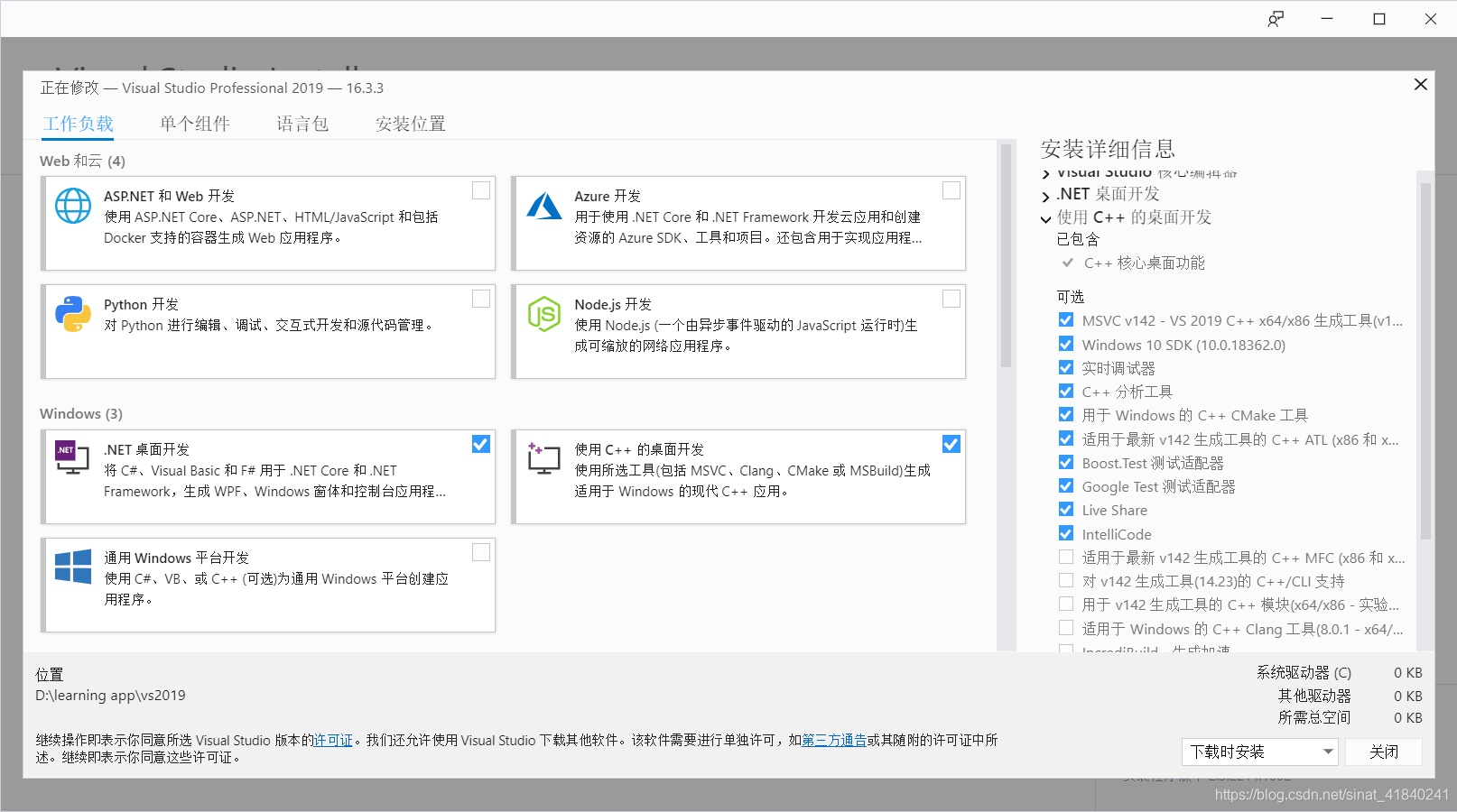Enable the Azure development workload checkbox

point(951,190)
